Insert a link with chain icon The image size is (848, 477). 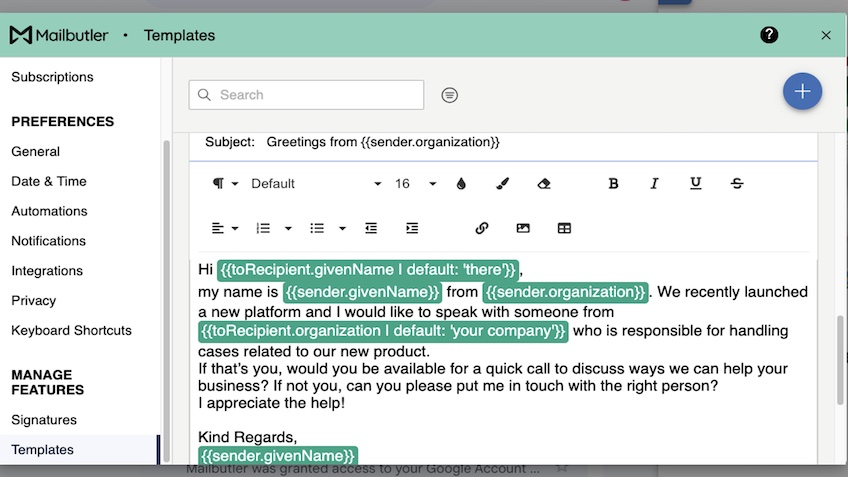point(481,228)
